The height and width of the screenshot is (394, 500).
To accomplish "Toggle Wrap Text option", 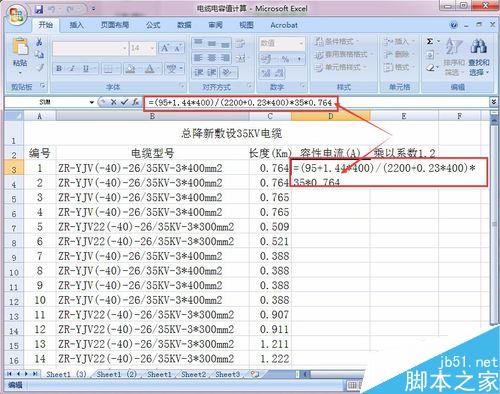I will click(240, 43).
